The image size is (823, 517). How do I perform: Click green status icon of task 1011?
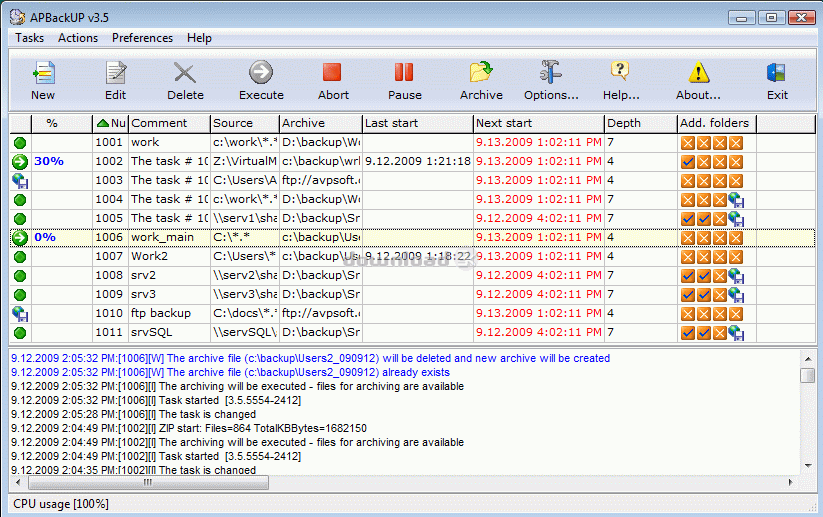point(20,333)
